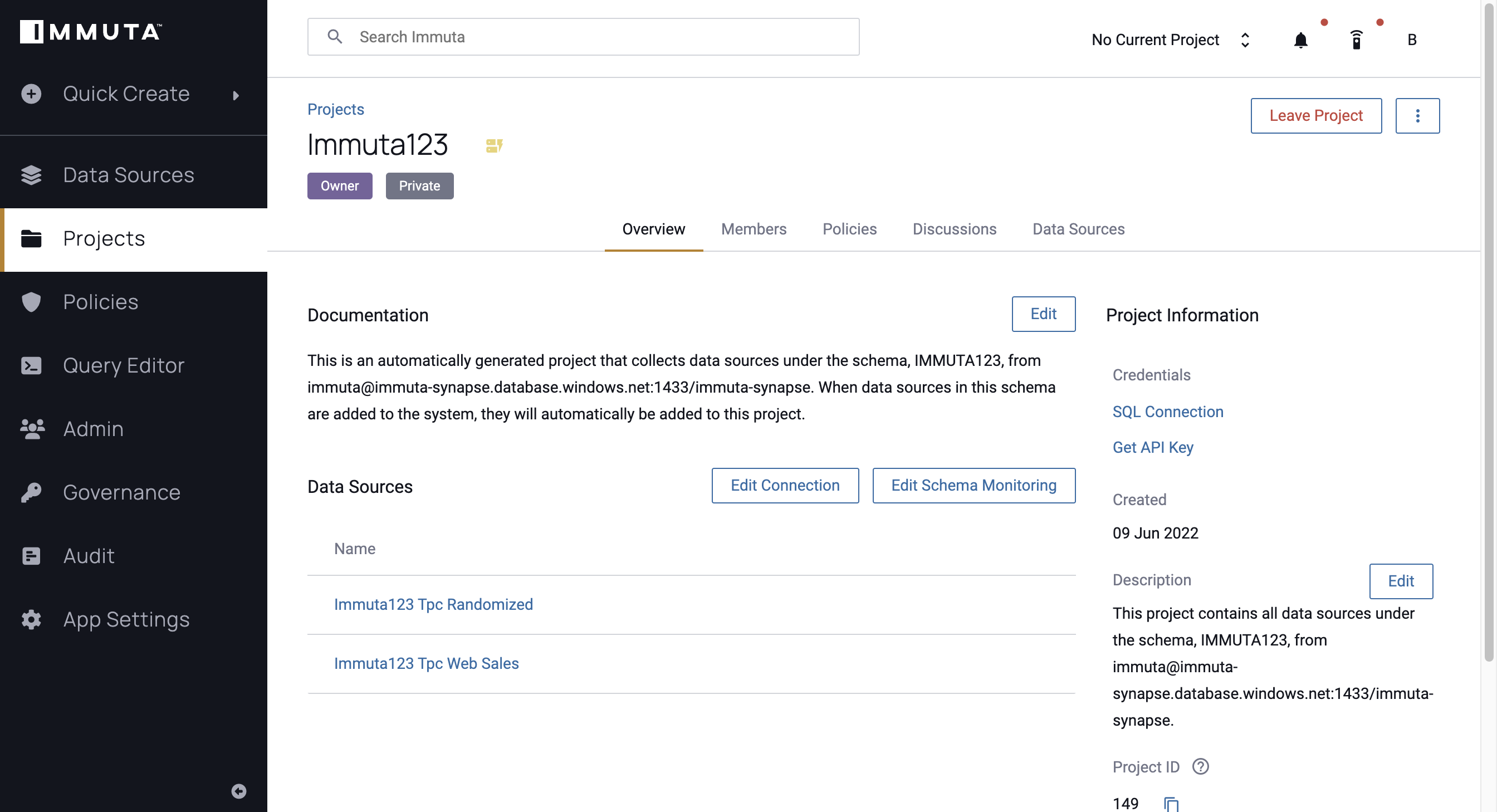
Task: Open Projects in the sidebar
Action: point(134,239)
